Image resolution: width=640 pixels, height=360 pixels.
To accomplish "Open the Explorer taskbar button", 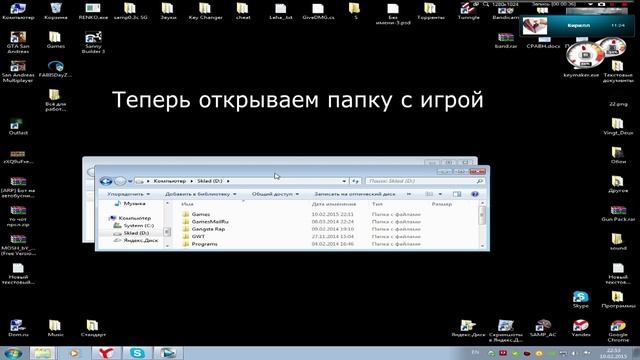I will click(42, 353).
